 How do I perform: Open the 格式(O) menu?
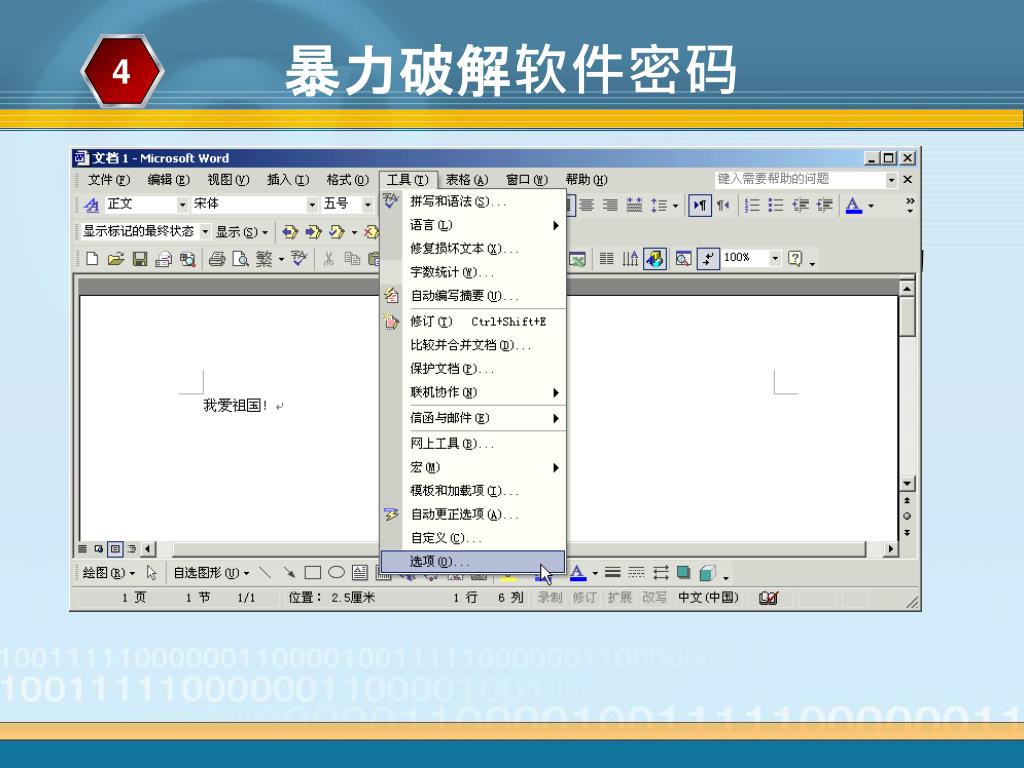[x=347, y=180]
